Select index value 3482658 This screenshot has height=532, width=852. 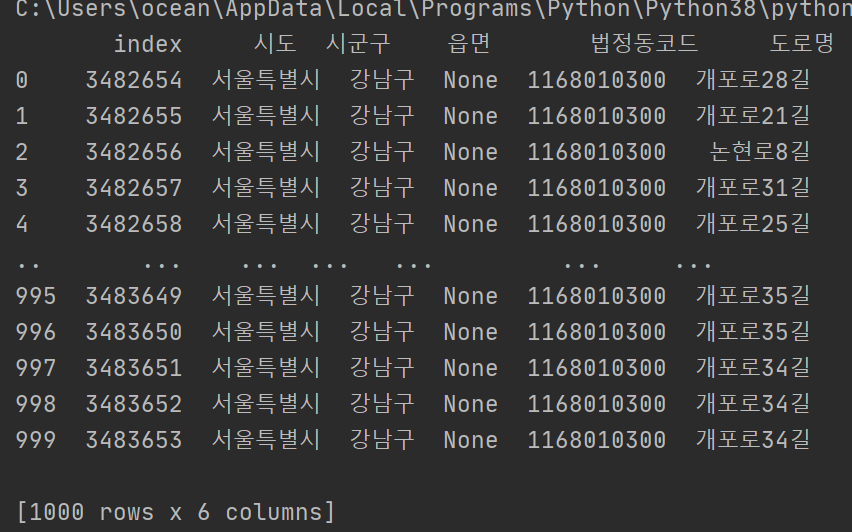click(134, 224)
